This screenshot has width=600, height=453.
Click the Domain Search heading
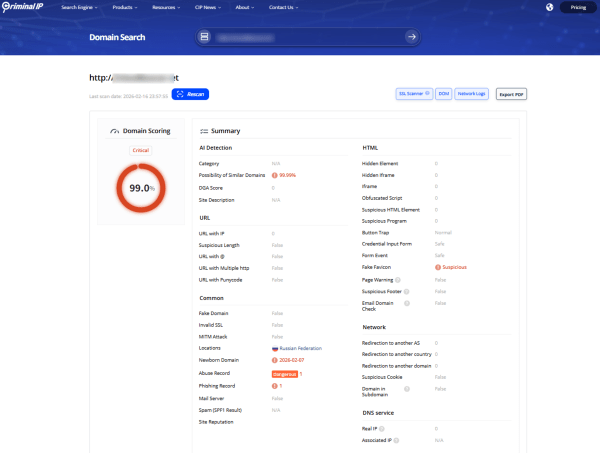pyautogui.click(x=117, y=37)
